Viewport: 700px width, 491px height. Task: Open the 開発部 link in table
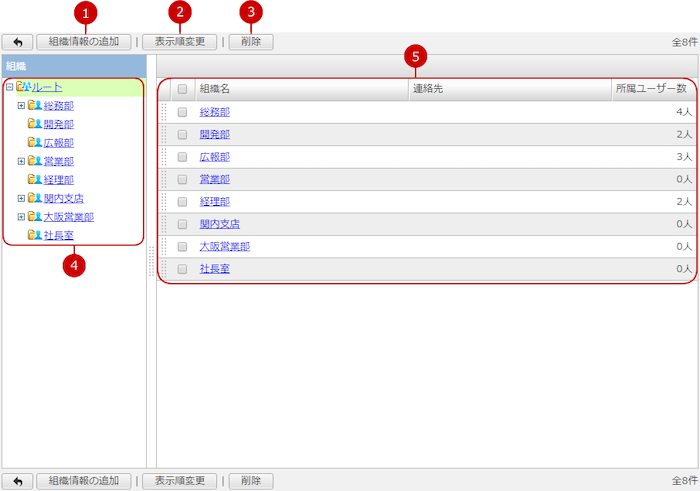click(214, 134)
